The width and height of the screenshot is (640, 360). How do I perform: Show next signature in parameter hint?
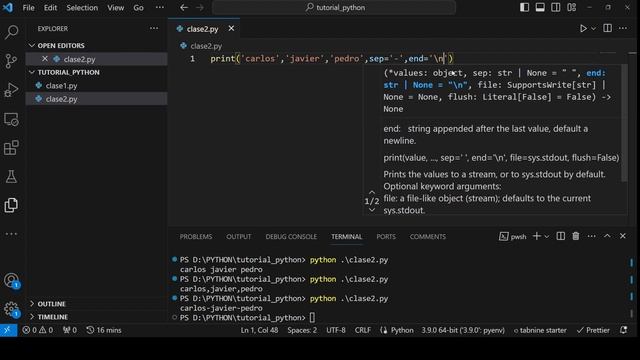click(372, 210)
